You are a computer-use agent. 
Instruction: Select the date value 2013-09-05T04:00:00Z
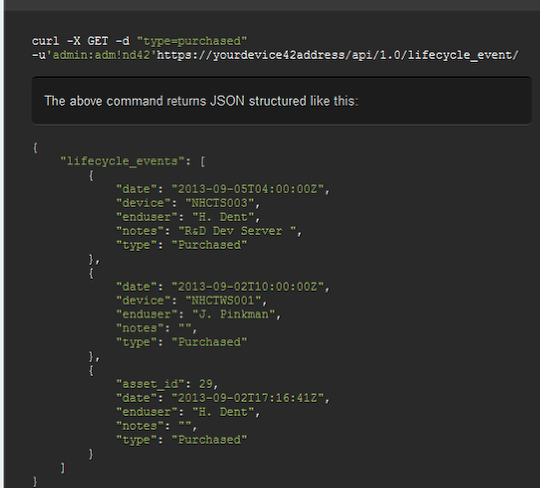(x=248, y=189)
